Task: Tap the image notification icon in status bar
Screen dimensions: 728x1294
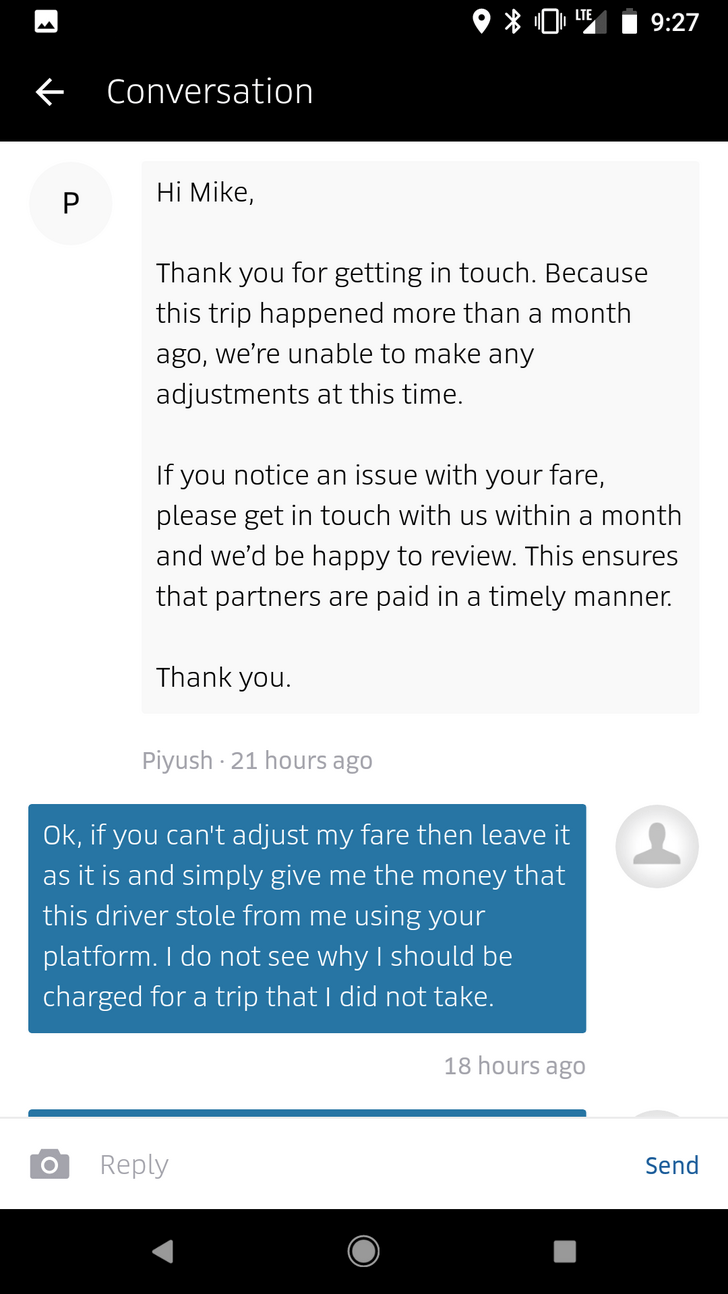Action: pyautogui.click(x=46, y=22)
